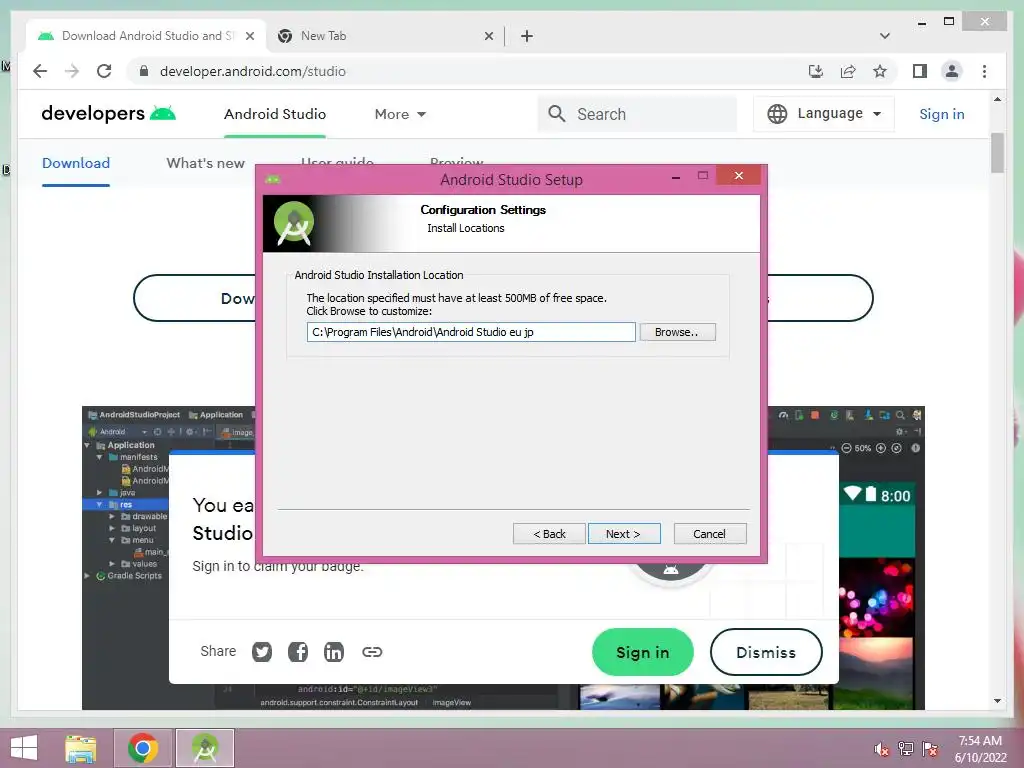Click the developers Android logo
The width and height of the screenshot is (1024, 768).
108,114
